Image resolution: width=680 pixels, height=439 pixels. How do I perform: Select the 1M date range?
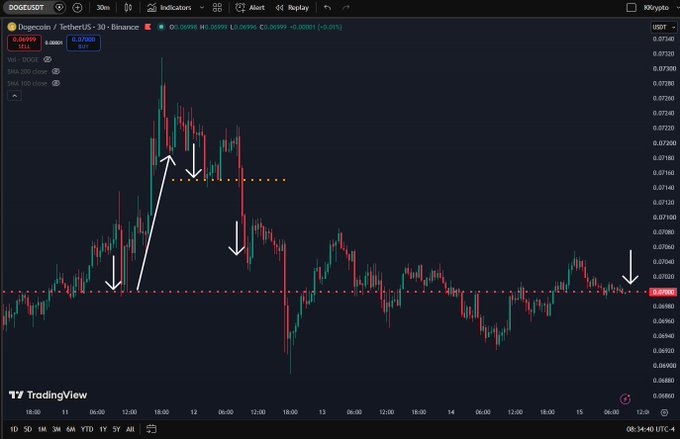click(42, 429)
